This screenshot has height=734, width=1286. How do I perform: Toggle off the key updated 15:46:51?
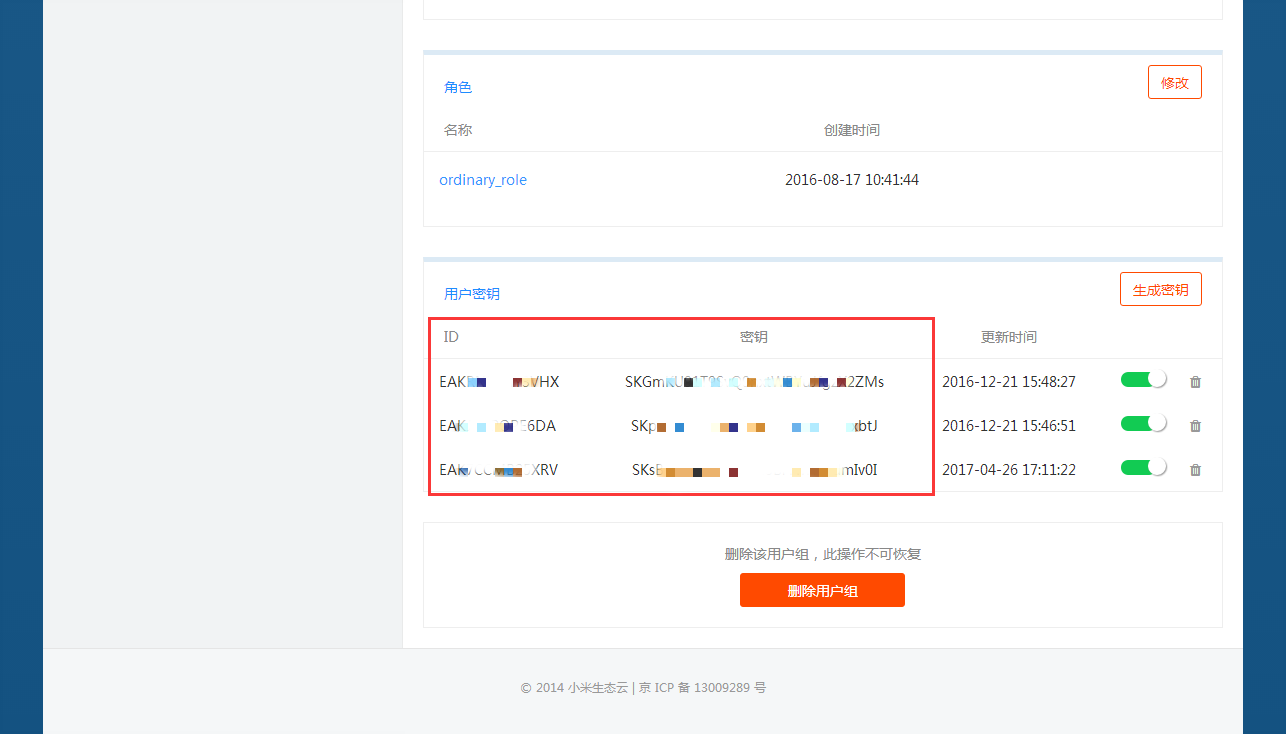tap(1143, 424)
